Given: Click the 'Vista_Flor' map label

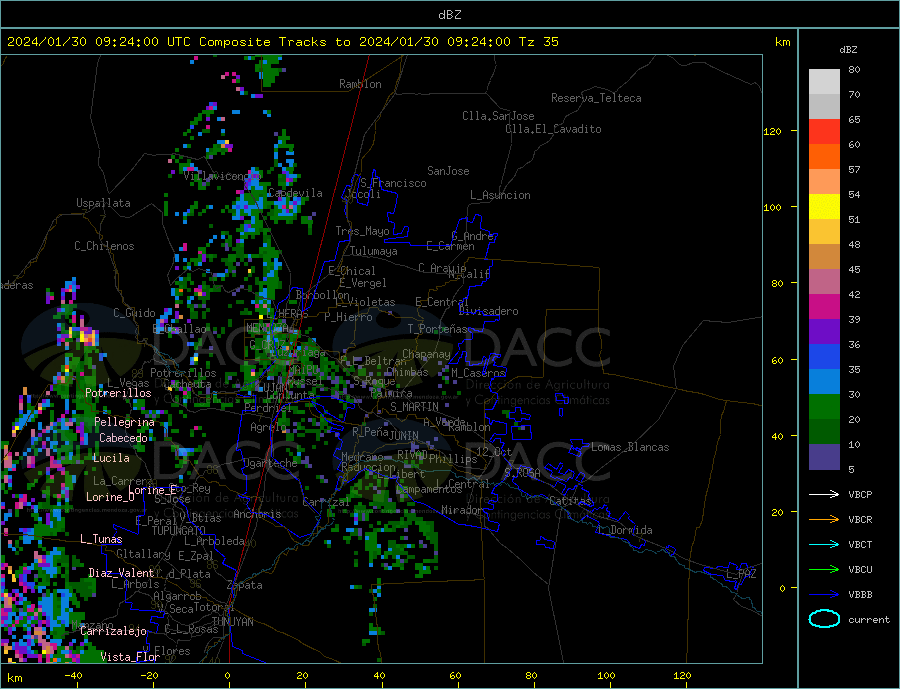Looking at the screenshot, I should (130, 657).
